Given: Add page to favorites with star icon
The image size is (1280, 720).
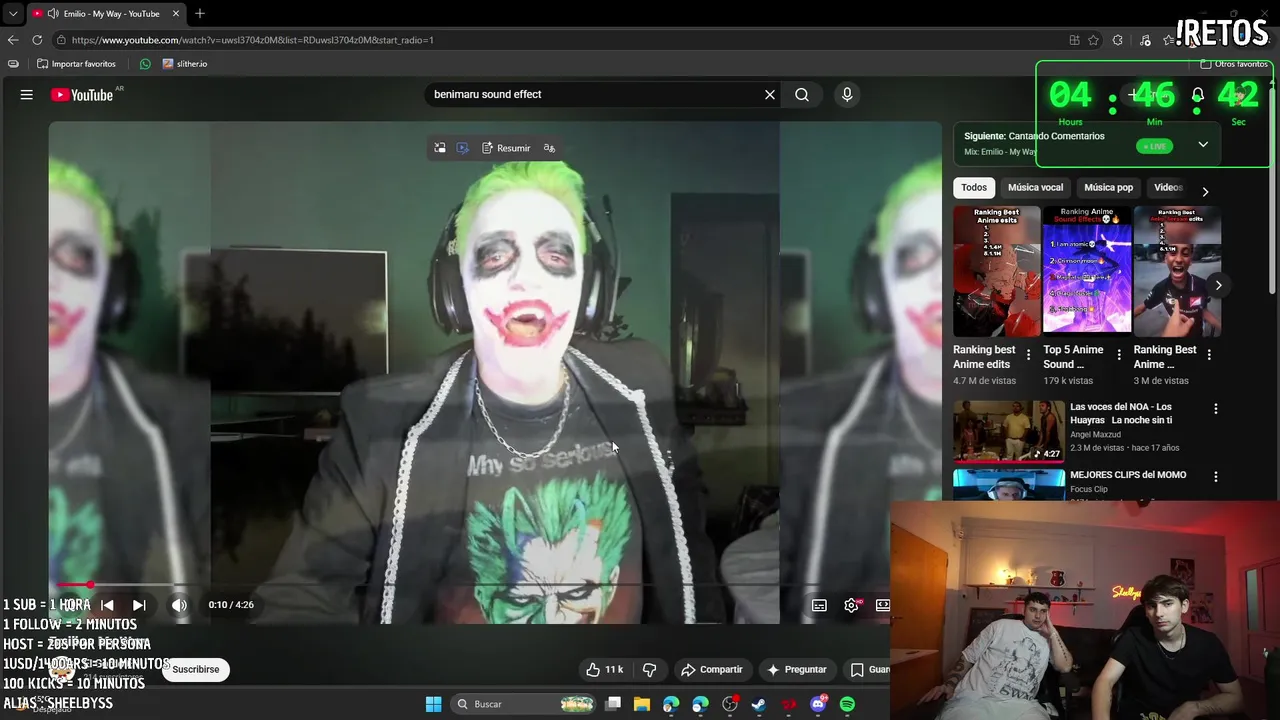Looking at the screenshot, I should pyautogui.click(x=1094, y=40).
